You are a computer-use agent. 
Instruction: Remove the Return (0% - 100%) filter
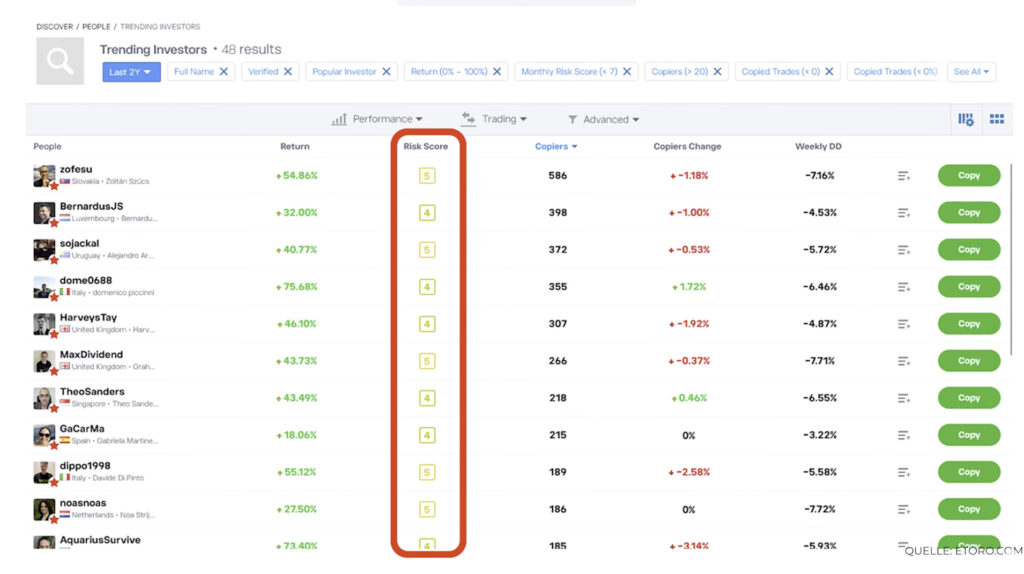click(x=497, y=72)
